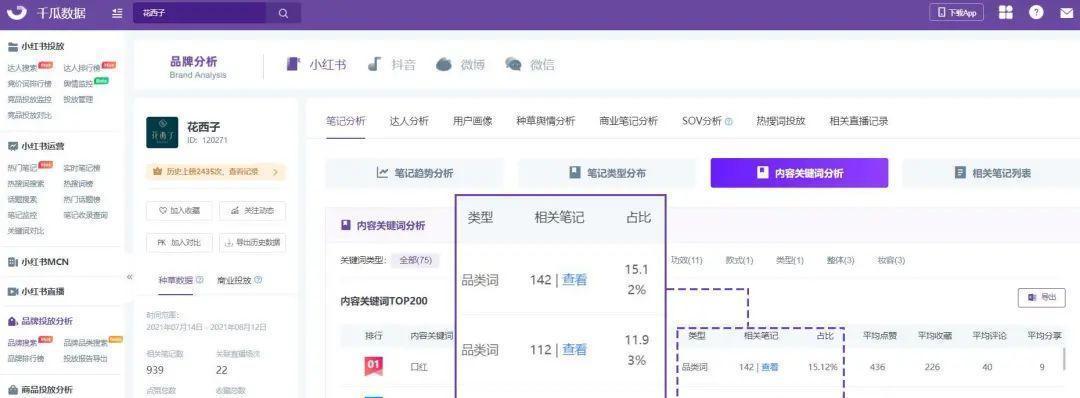1080x398 pixels.
Task: Select the 笔记类型分布 button
Action: [x=607, y=173]
